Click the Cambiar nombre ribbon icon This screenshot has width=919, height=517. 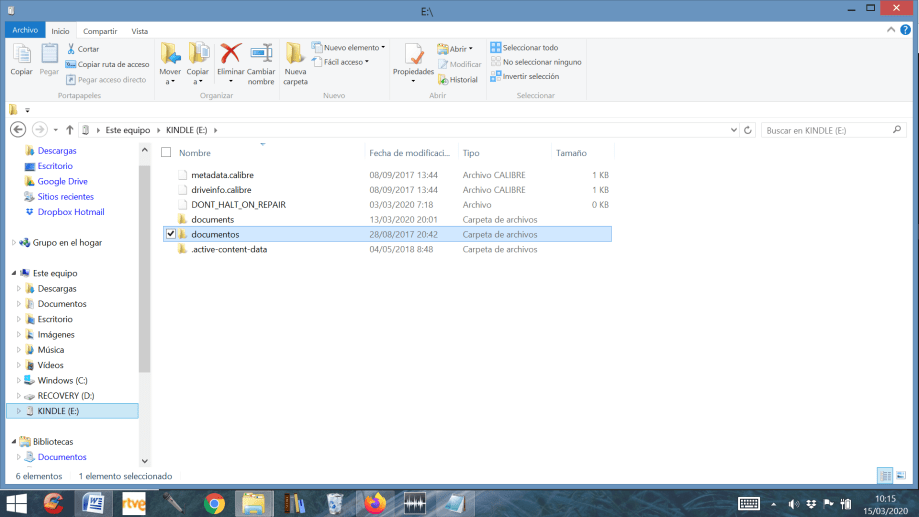click(x=261, y=54)
